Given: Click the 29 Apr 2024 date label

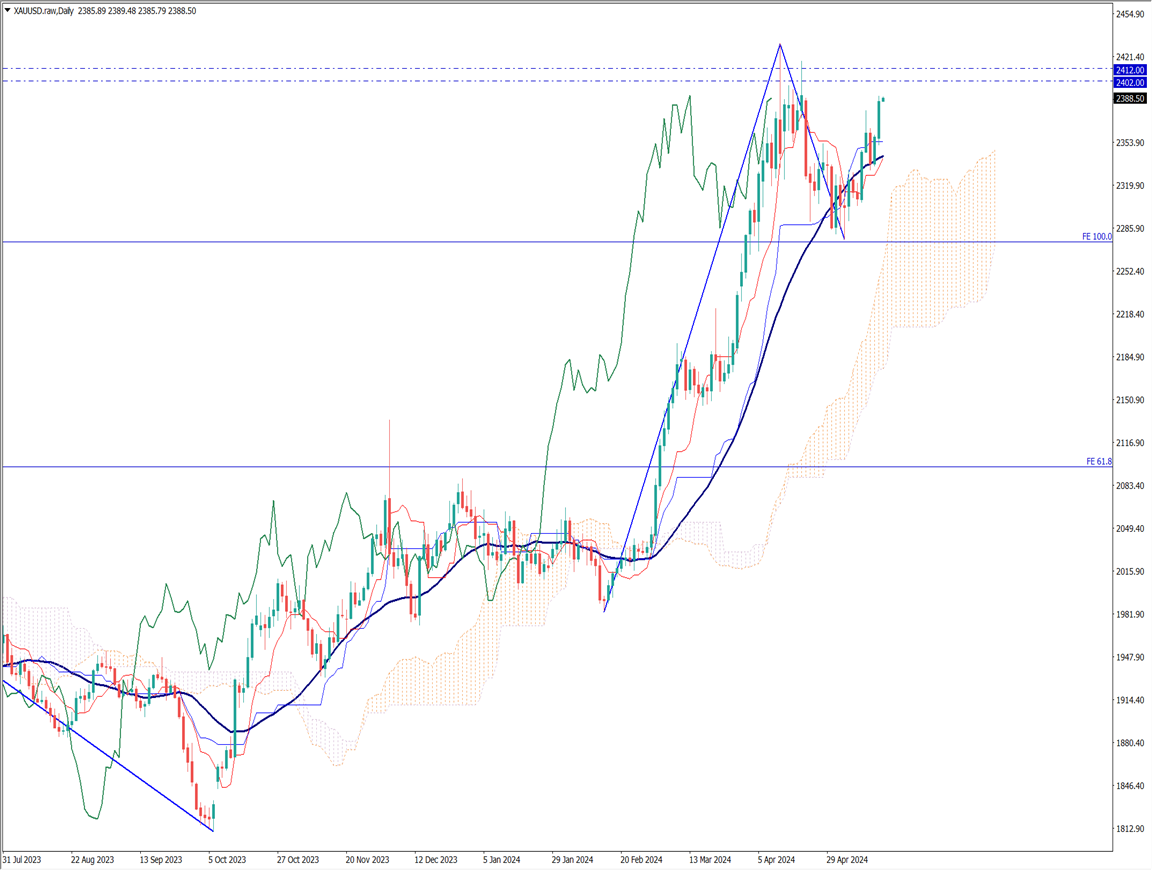Looking at the screenshot, I should (845, 859).
